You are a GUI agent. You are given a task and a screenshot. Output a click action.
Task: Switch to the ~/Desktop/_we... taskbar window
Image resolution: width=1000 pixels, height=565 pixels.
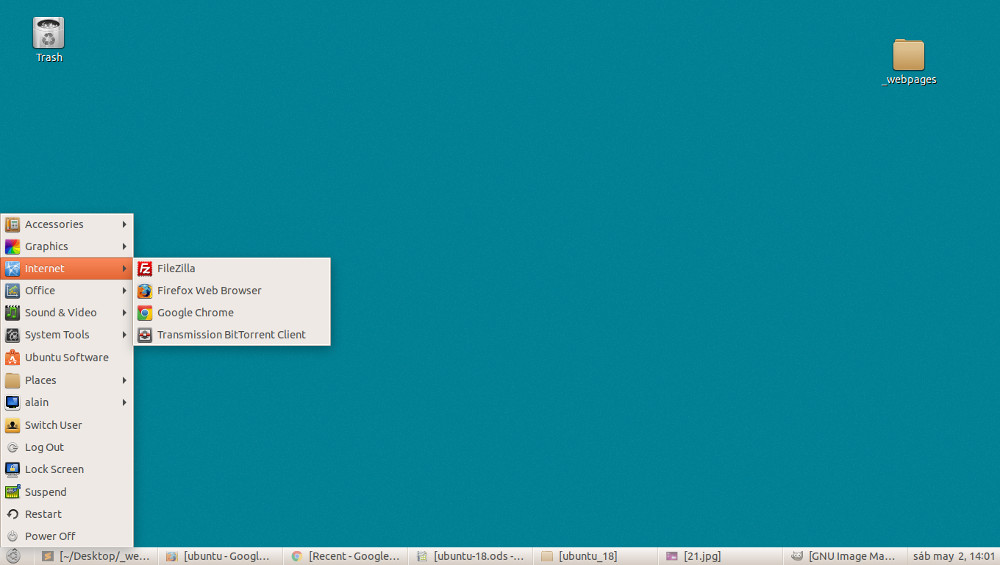[96, 556]
